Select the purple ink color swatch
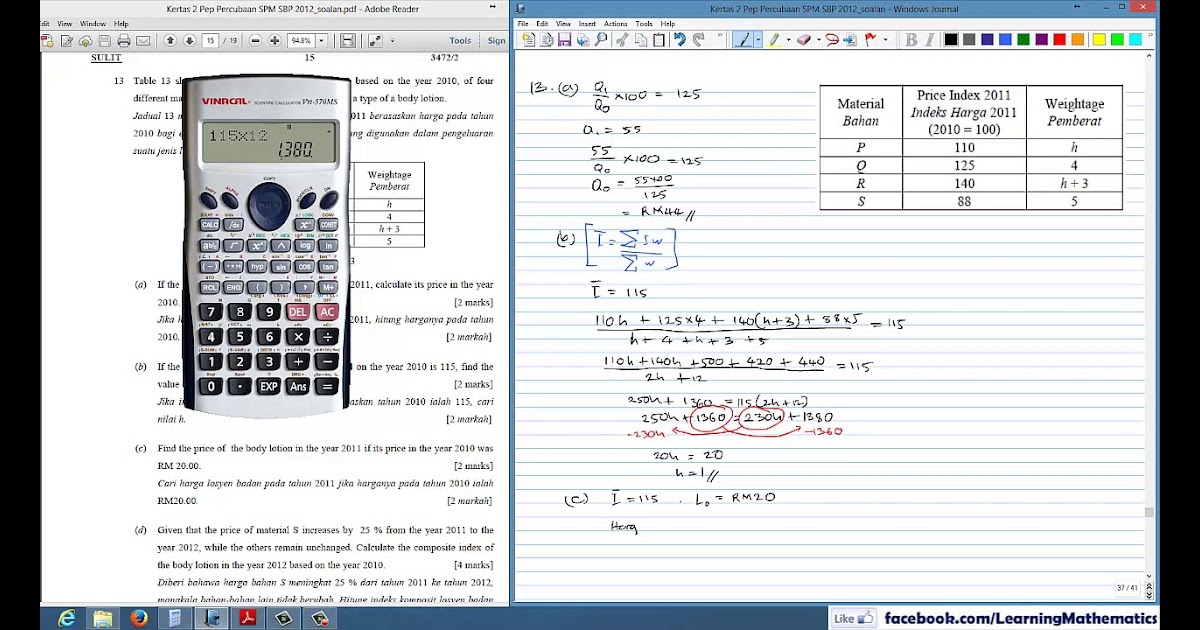Image resolution: width=1200 pixels, height=630 pixels. coord(1041,40)
